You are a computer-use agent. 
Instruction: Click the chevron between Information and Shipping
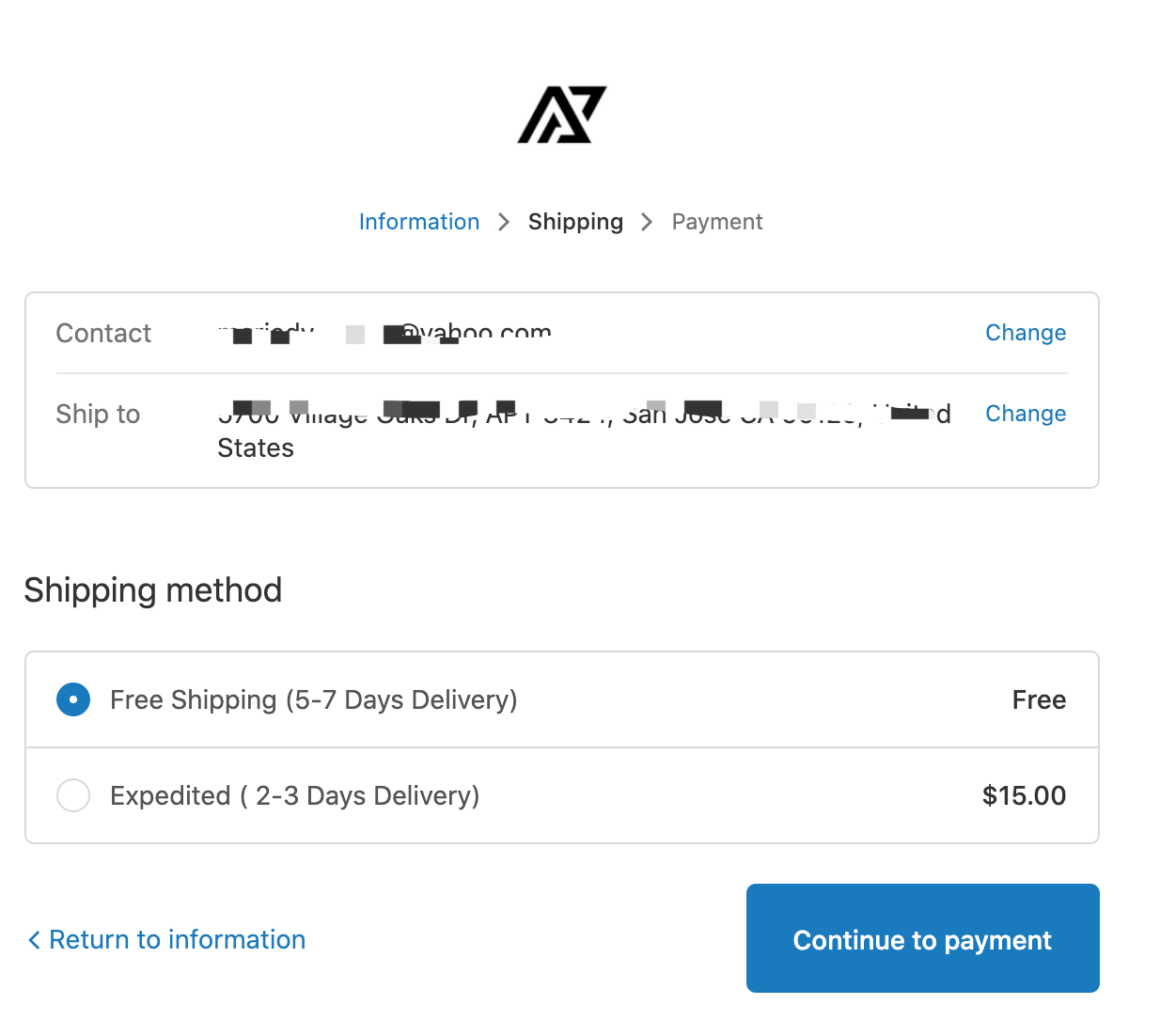pyautogui.click(x=504, y=222)
